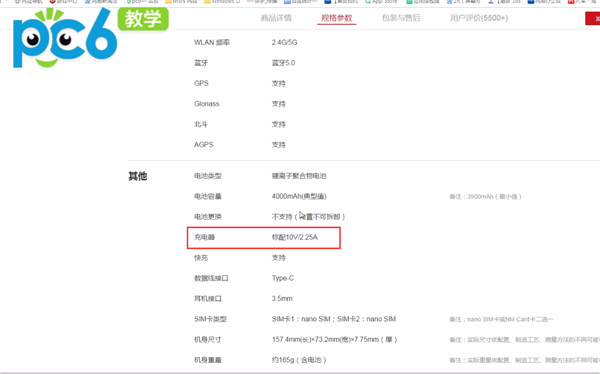Click the AGPS label
This screenshot has height=374, width=600.
[204, 145]
